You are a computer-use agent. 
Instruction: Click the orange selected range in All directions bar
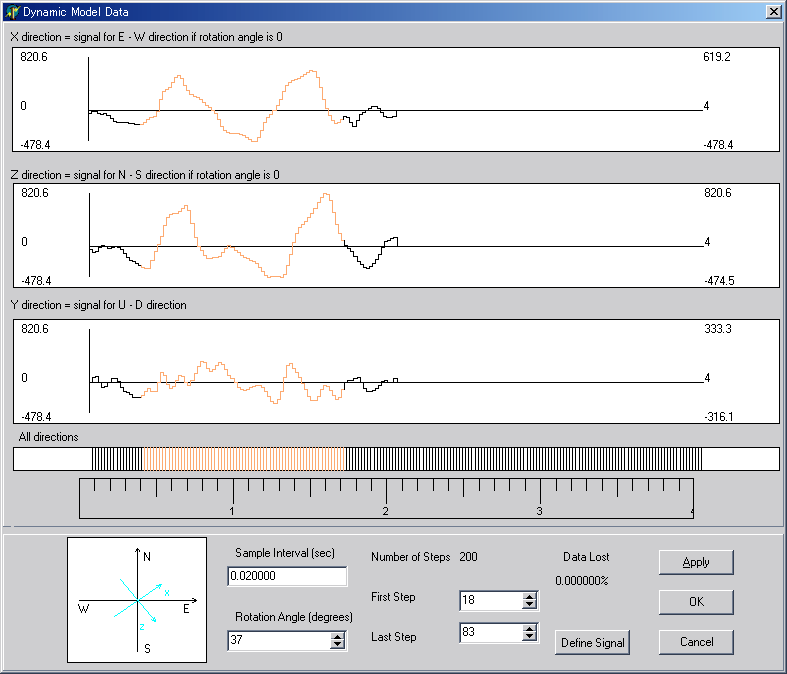pyautogui.click(x=243, y=459)
